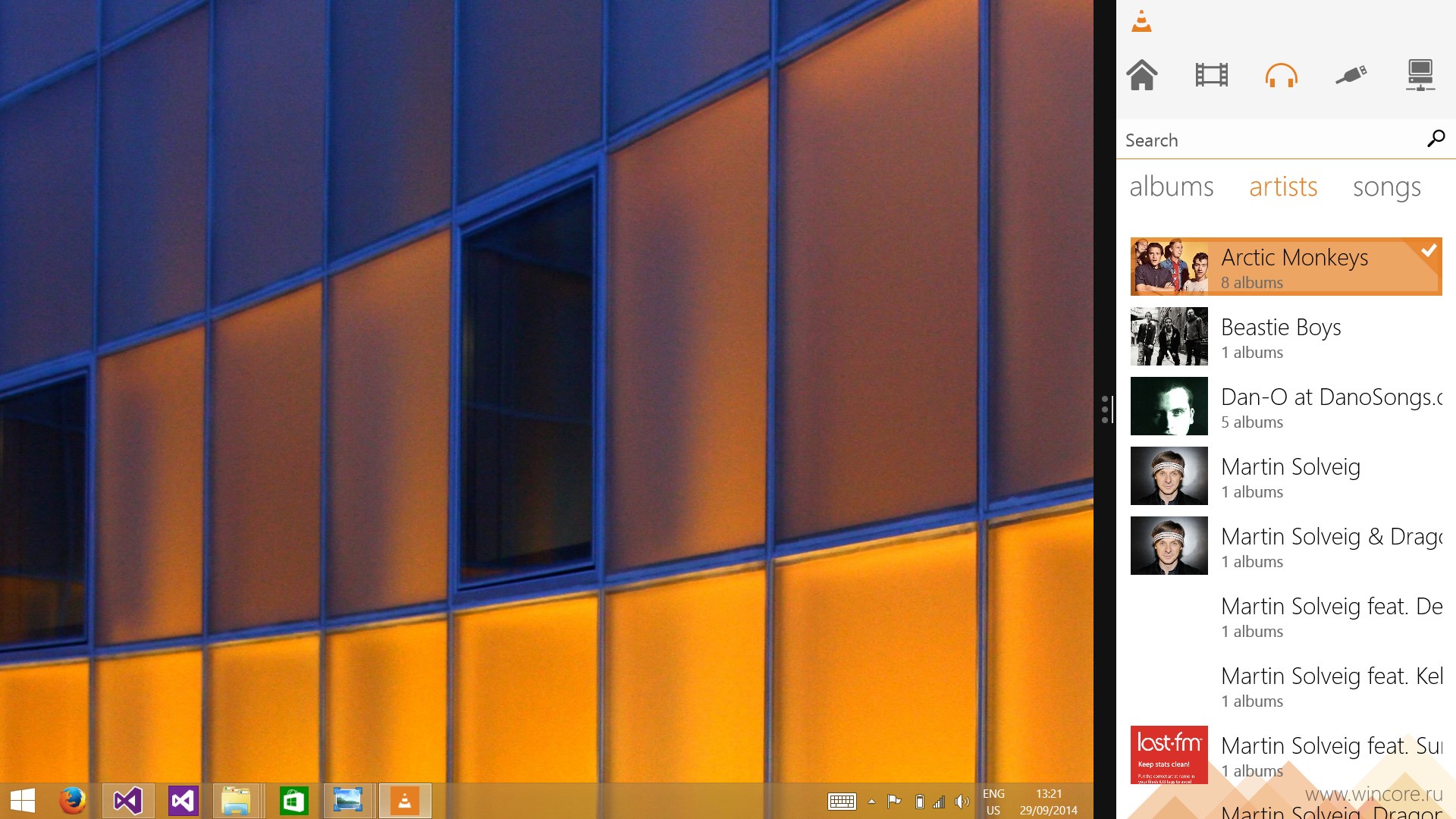Viewport: 1456px width, 819px height.
Task: Open Martin Solveig feat. Kel entry
Action: (1286, 686)
